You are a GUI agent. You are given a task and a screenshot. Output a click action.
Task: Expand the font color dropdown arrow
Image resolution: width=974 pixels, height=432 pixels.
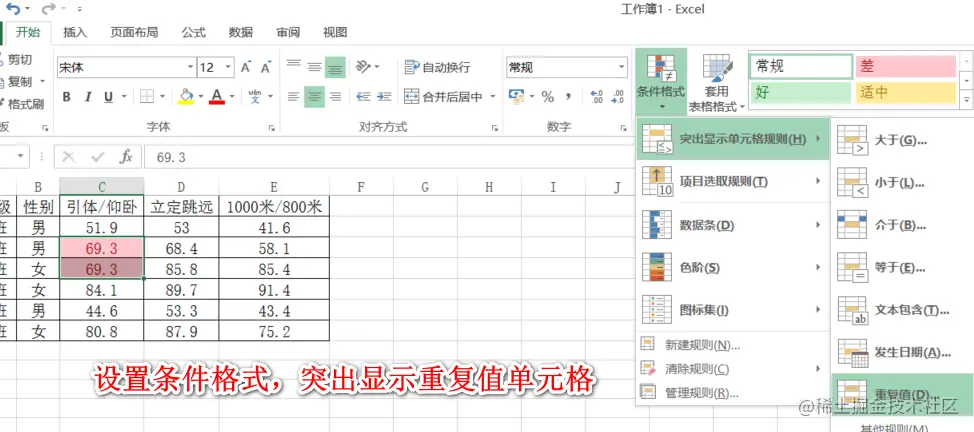click(232, 96)
